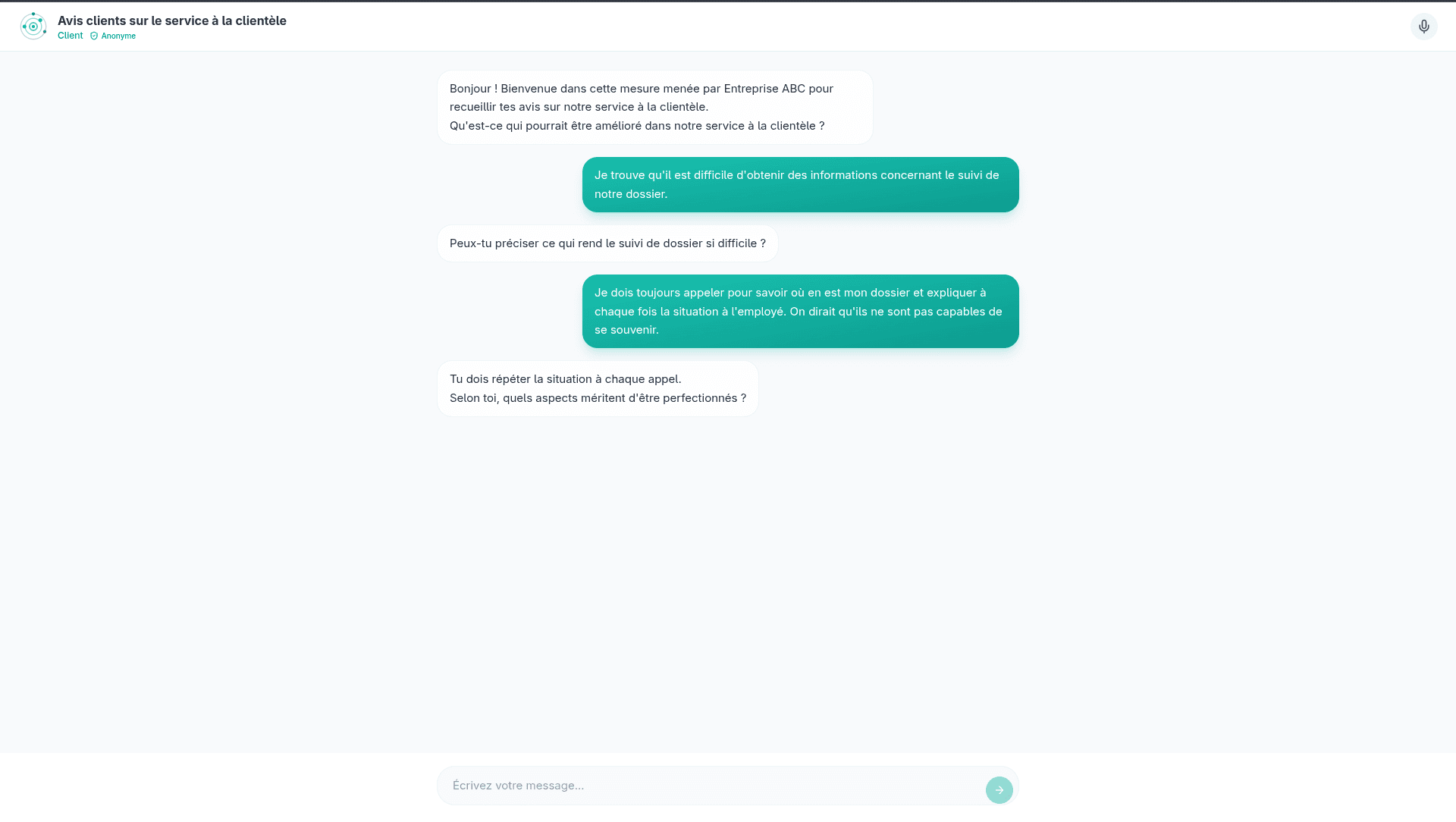1456x822 pixels.
Task: Toggle voice recording with the mic button
Action: click(1424, 26)
